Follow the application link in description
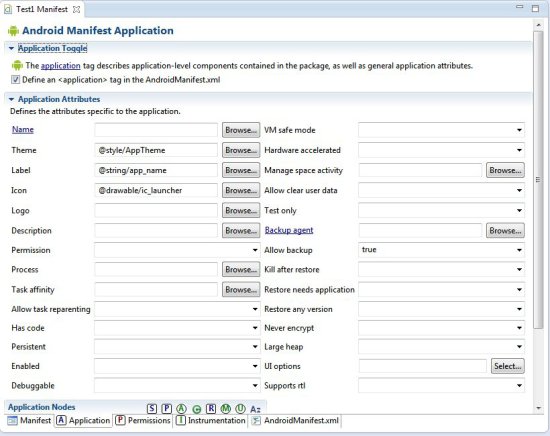 click(61, 66)
